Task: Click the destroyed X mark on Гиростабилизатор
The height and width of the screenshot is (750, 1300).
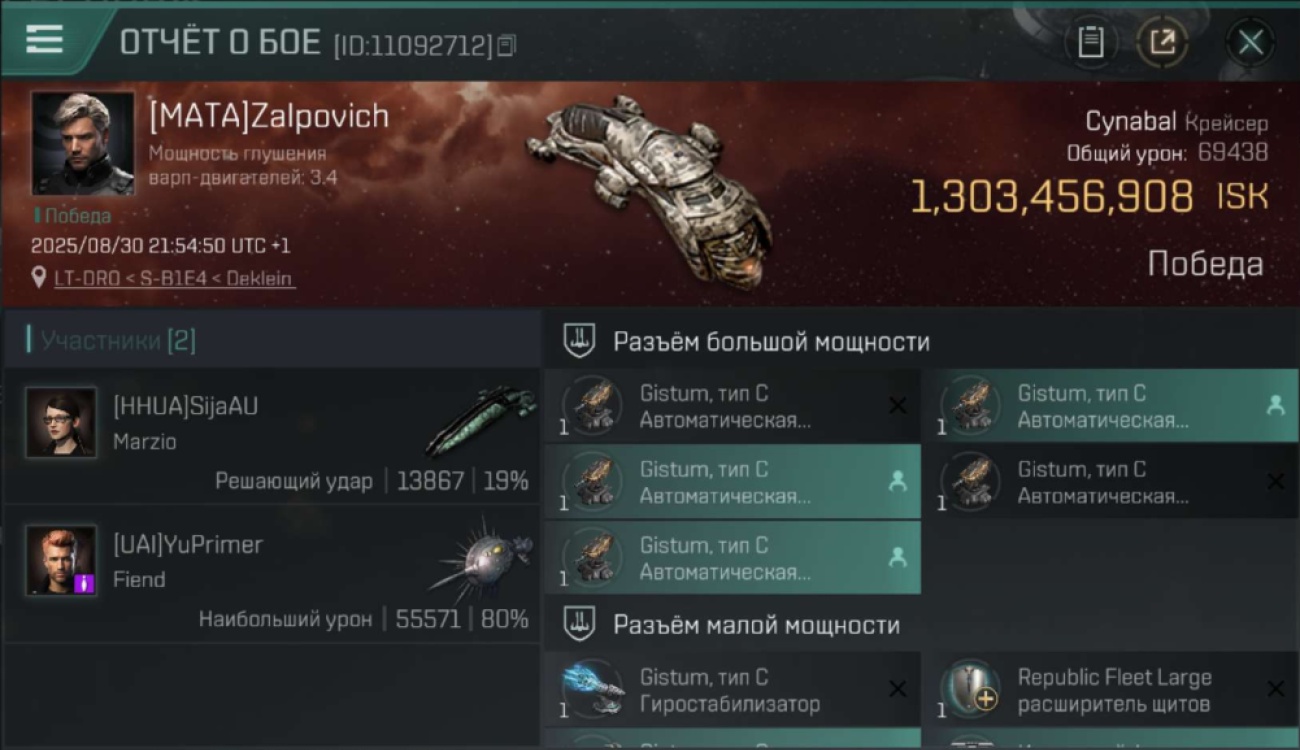Action: [x=898, y=689]
